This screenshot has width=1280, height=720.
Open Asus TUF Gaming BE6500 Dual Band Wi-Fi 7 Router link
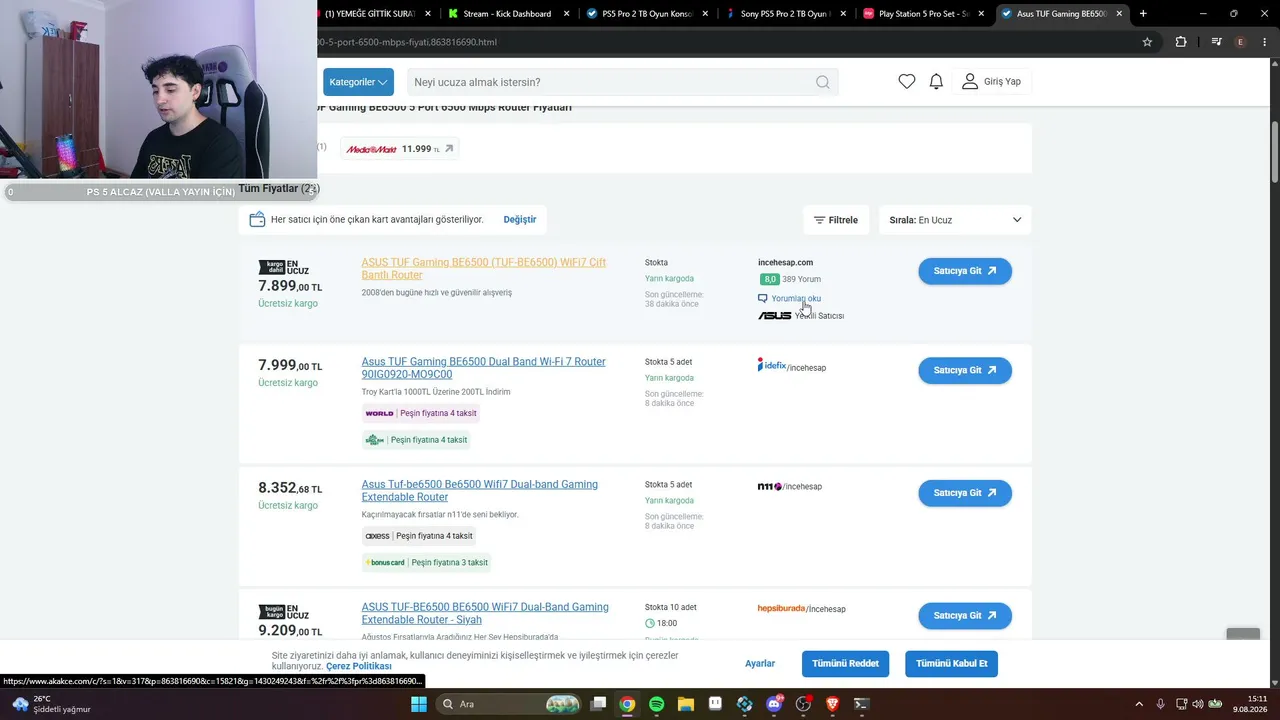click(x=484, y=368)
